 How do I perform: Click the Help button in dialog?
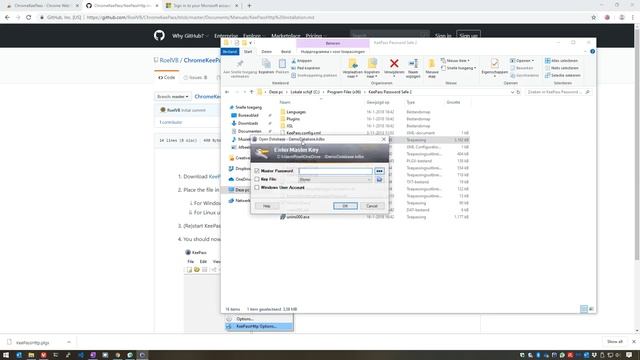(267, 206)
